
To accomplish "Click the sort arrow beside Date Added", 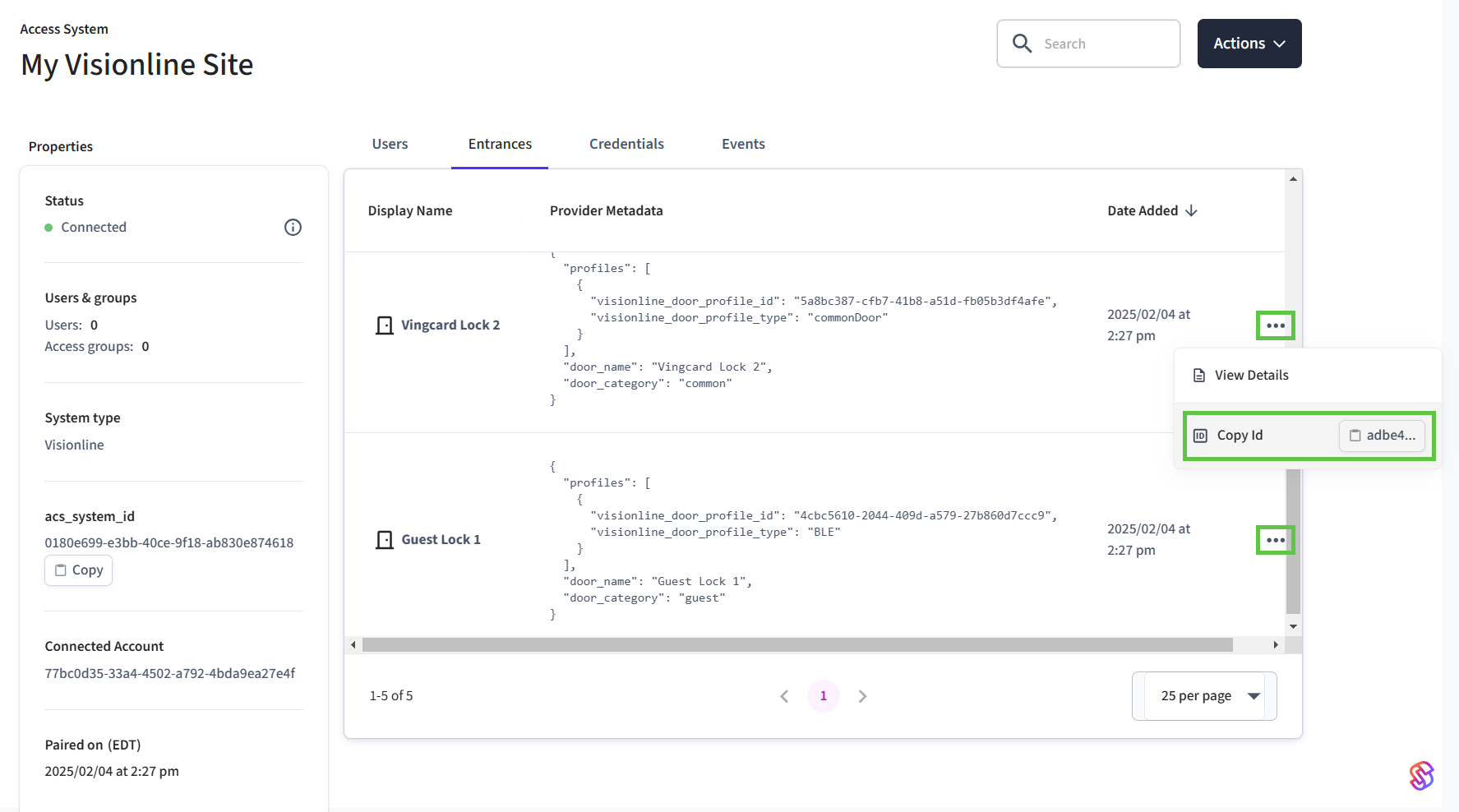I will 1191,211.
